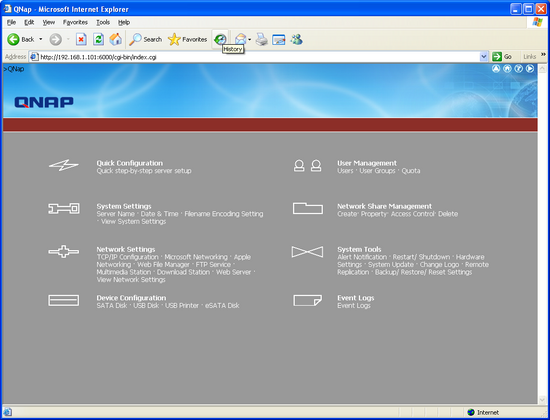Open the Search pane

[146, 39]
